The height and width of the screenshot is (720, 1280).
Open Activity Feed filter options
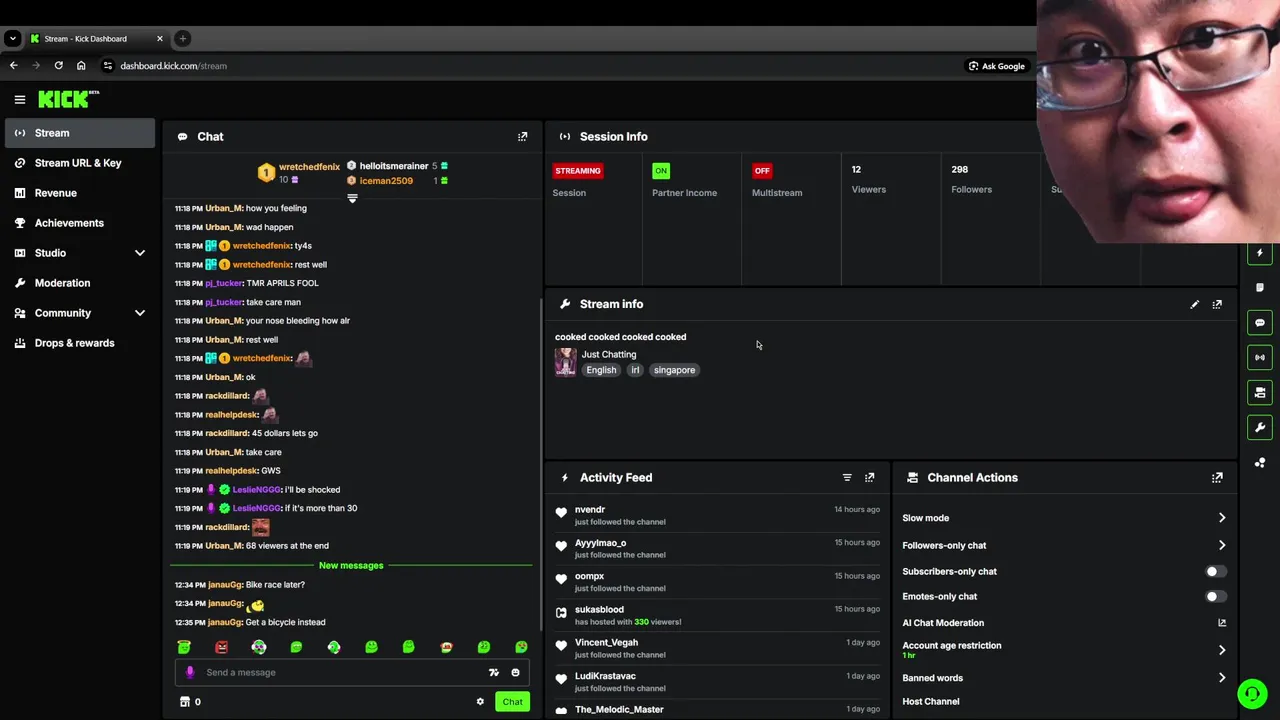pyautogui.click(x=847, y=478)
